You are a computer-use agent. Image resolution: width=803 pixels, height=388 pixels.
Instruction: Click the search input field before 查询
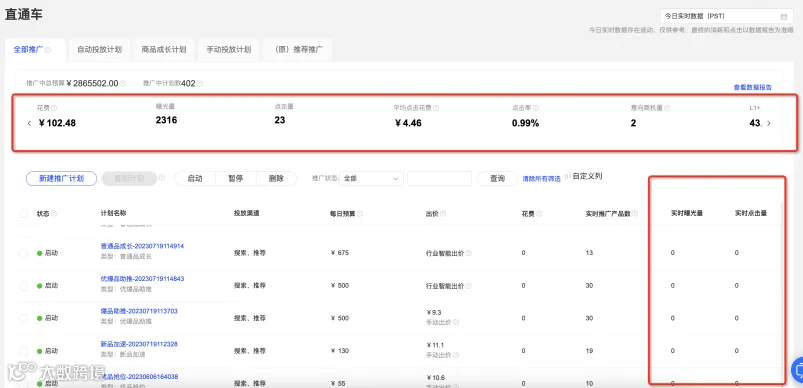coord(439,178)
